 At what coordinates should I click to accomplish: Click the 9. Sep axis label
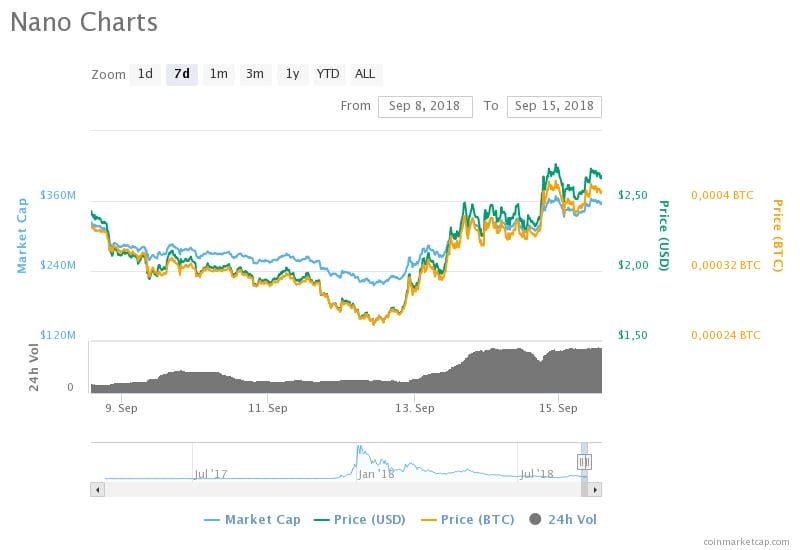(x=121, y=408)
